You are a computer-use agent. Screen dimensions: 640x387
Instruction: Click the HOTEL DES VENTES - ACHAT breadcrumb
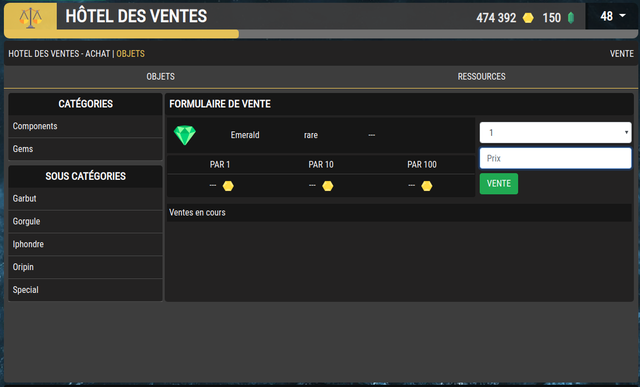59,54
